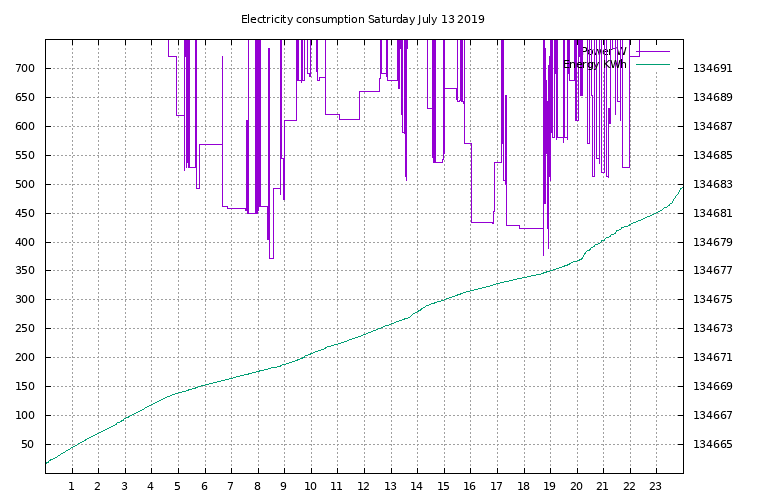768x500 pixels.
Task: Select left axis label '50'
Action: point(28,444)
